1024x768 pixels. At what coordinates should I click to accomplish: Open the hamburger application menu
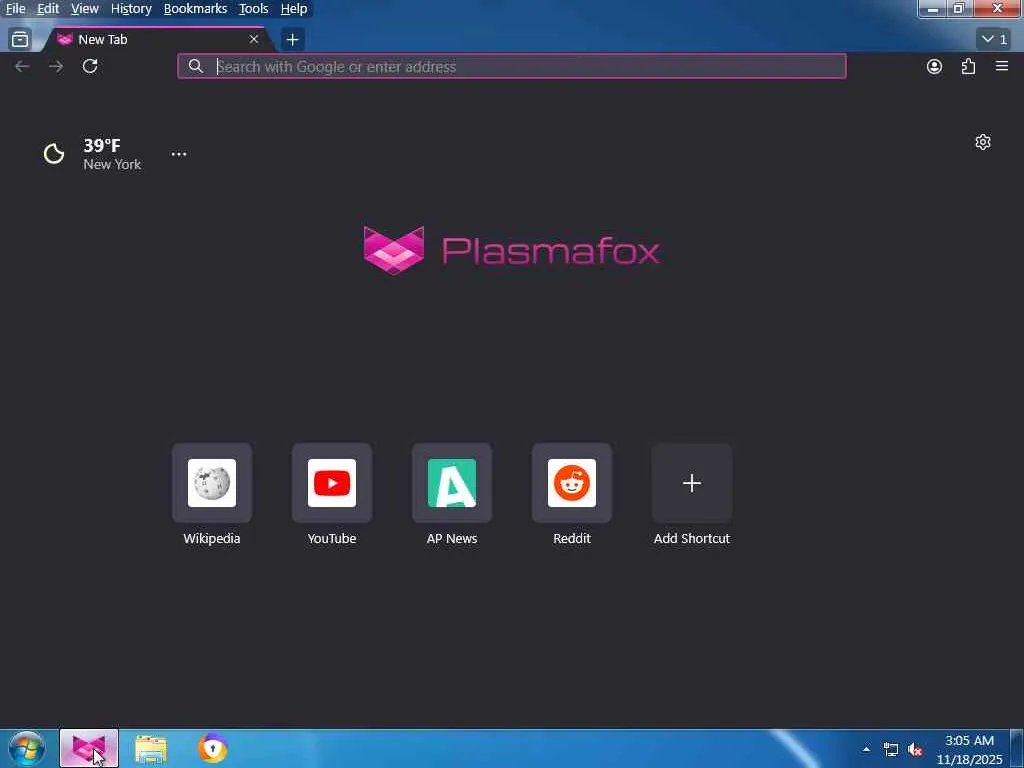[x=1002, y=66]
